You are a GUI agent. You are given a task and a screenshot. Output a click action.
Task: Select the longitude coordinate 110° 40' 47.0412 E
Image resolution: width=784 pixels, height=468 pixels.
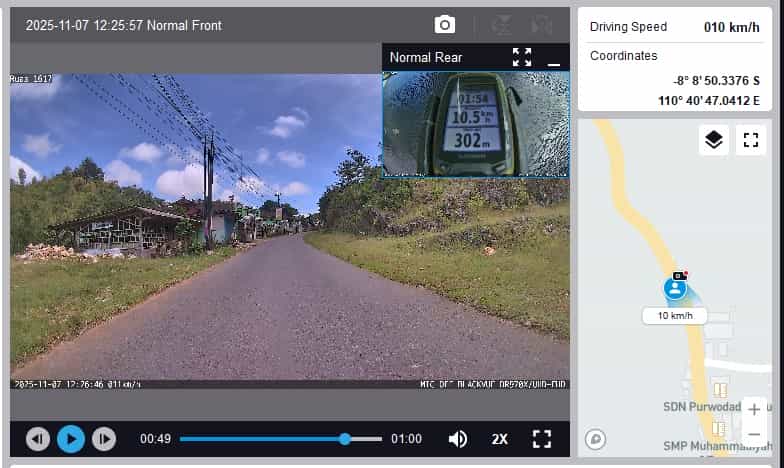[709, 100]
